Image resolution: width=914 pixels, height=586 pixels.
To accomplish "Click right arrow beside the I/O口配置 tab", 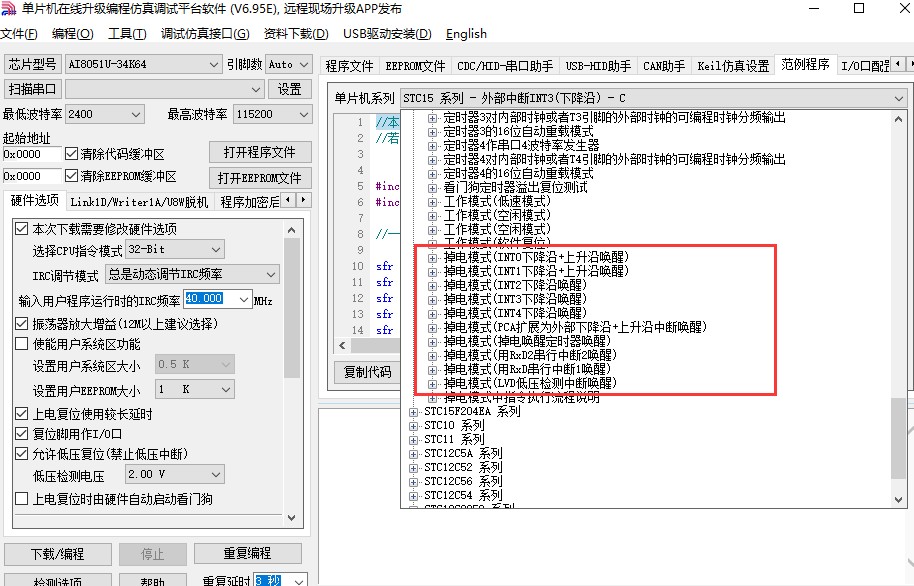I will [x=911, y=63].
